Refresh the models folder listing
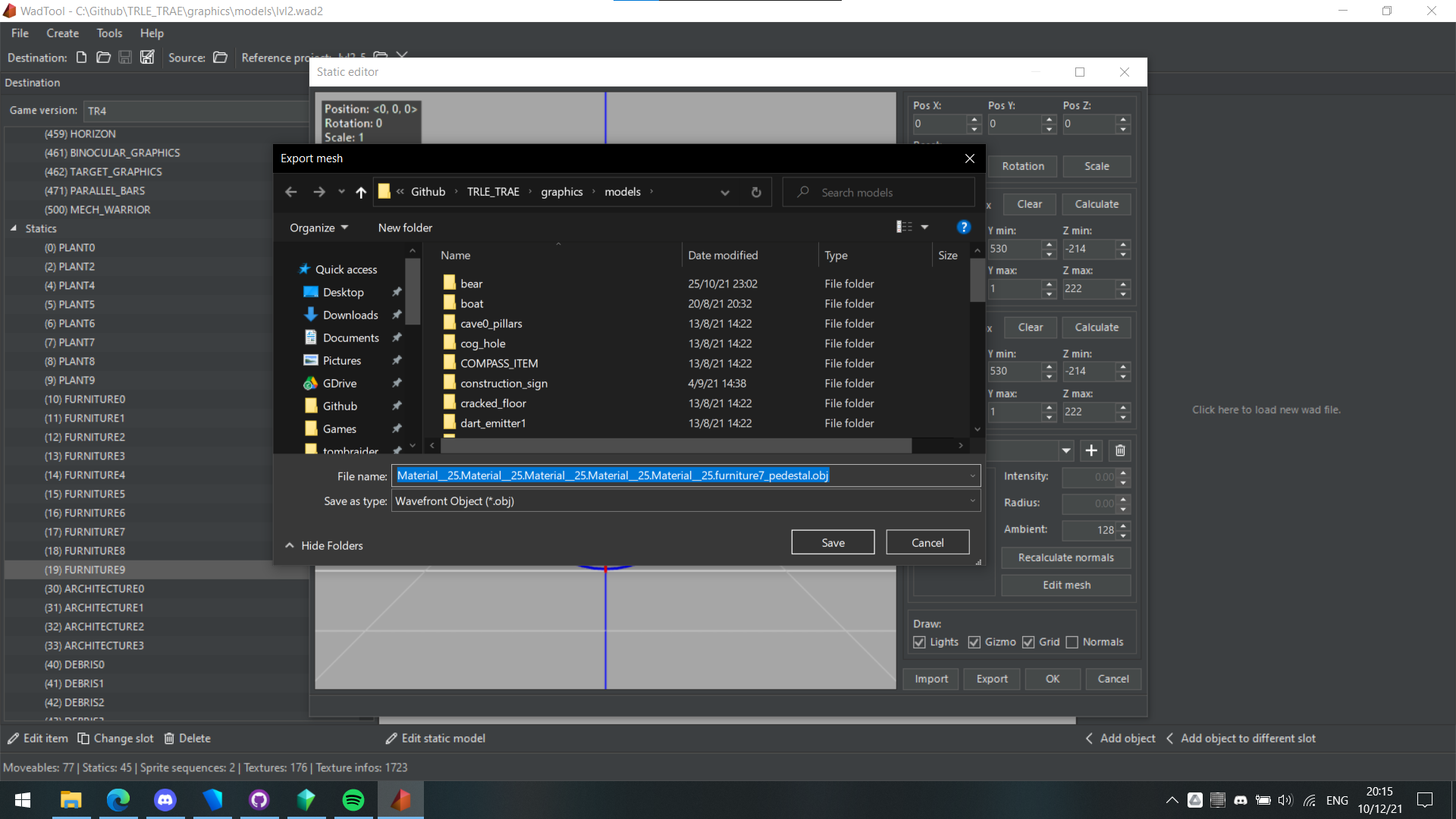The image size is (1456, 819). 756,192
